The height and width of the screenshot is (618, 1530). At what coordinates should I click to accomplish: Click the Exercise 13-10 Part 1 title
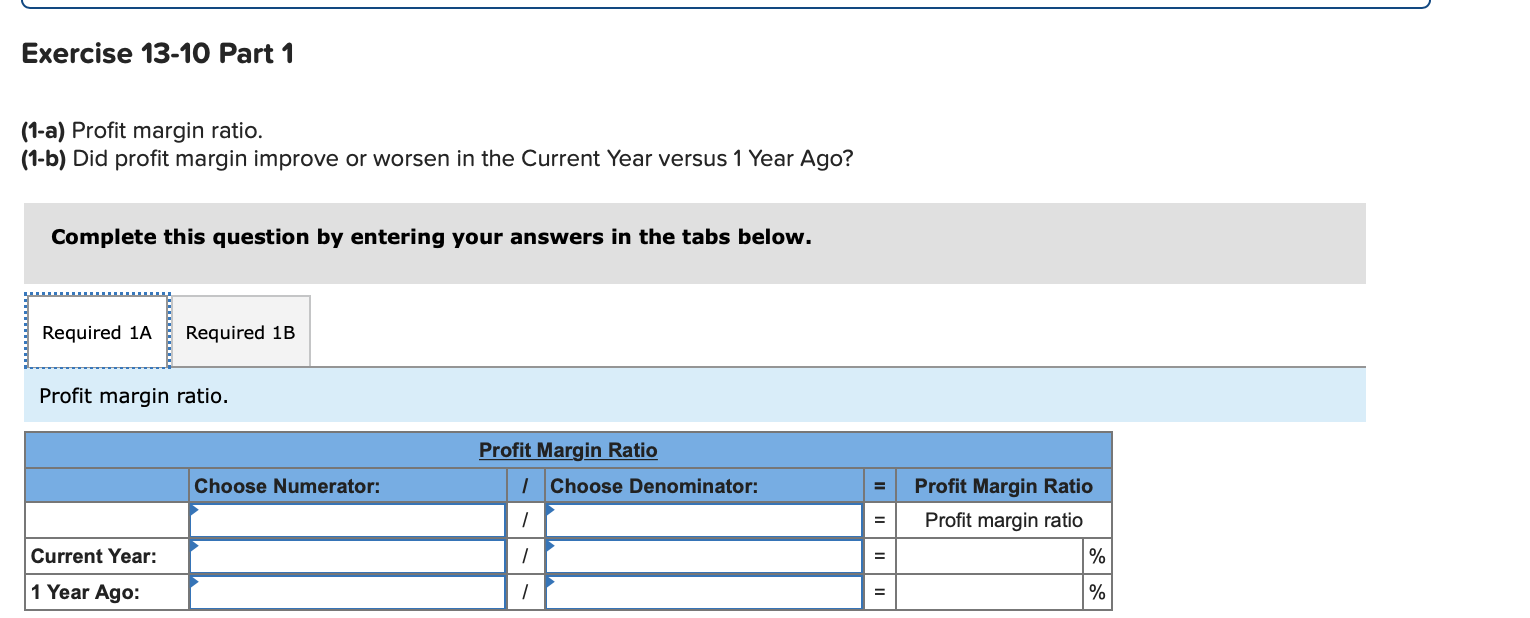[156, 54]
